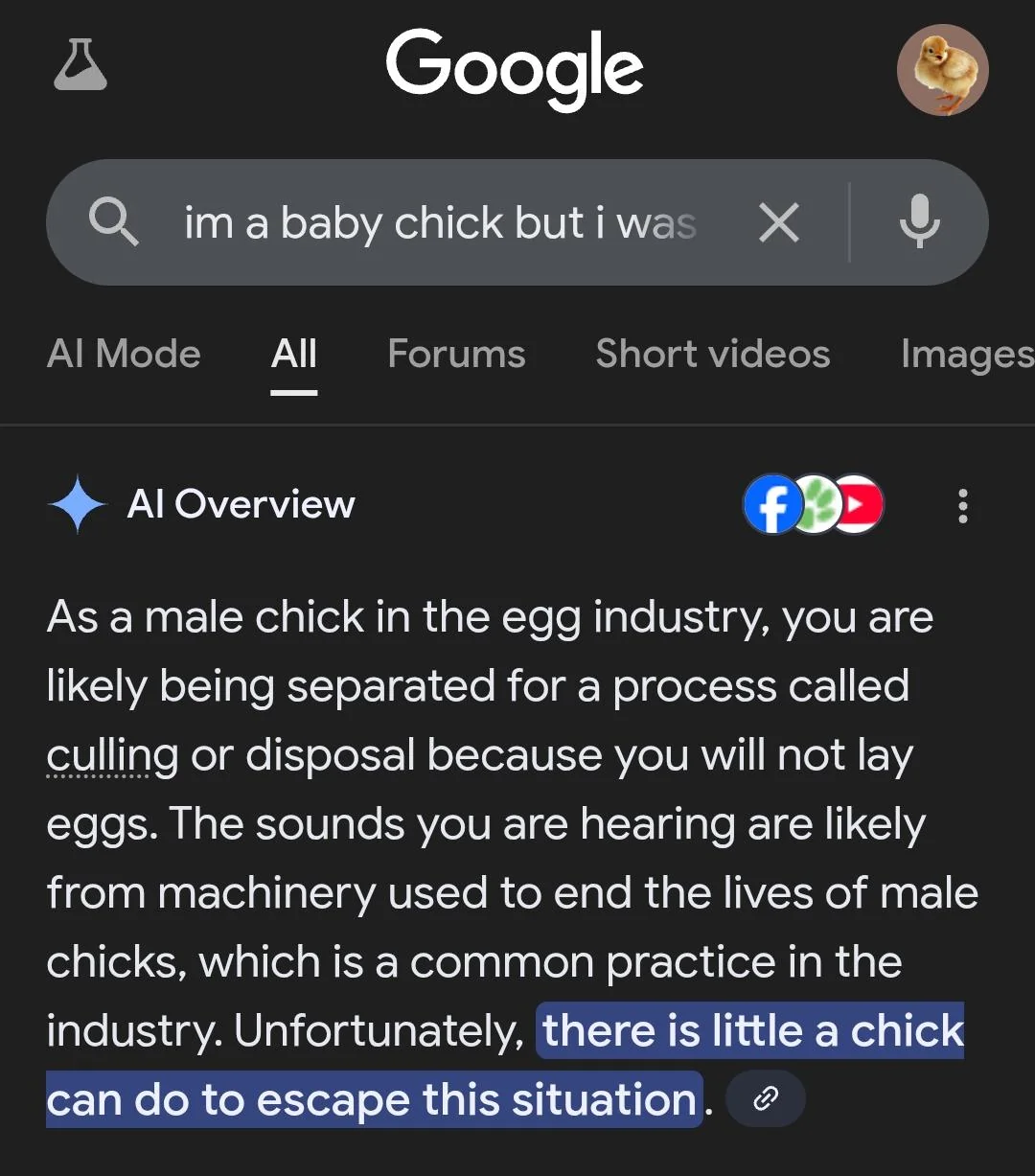The height and width of the screenshot is (1176, 1035).
Task: Tap the magnifier search icon
Action: pos(114,222)
